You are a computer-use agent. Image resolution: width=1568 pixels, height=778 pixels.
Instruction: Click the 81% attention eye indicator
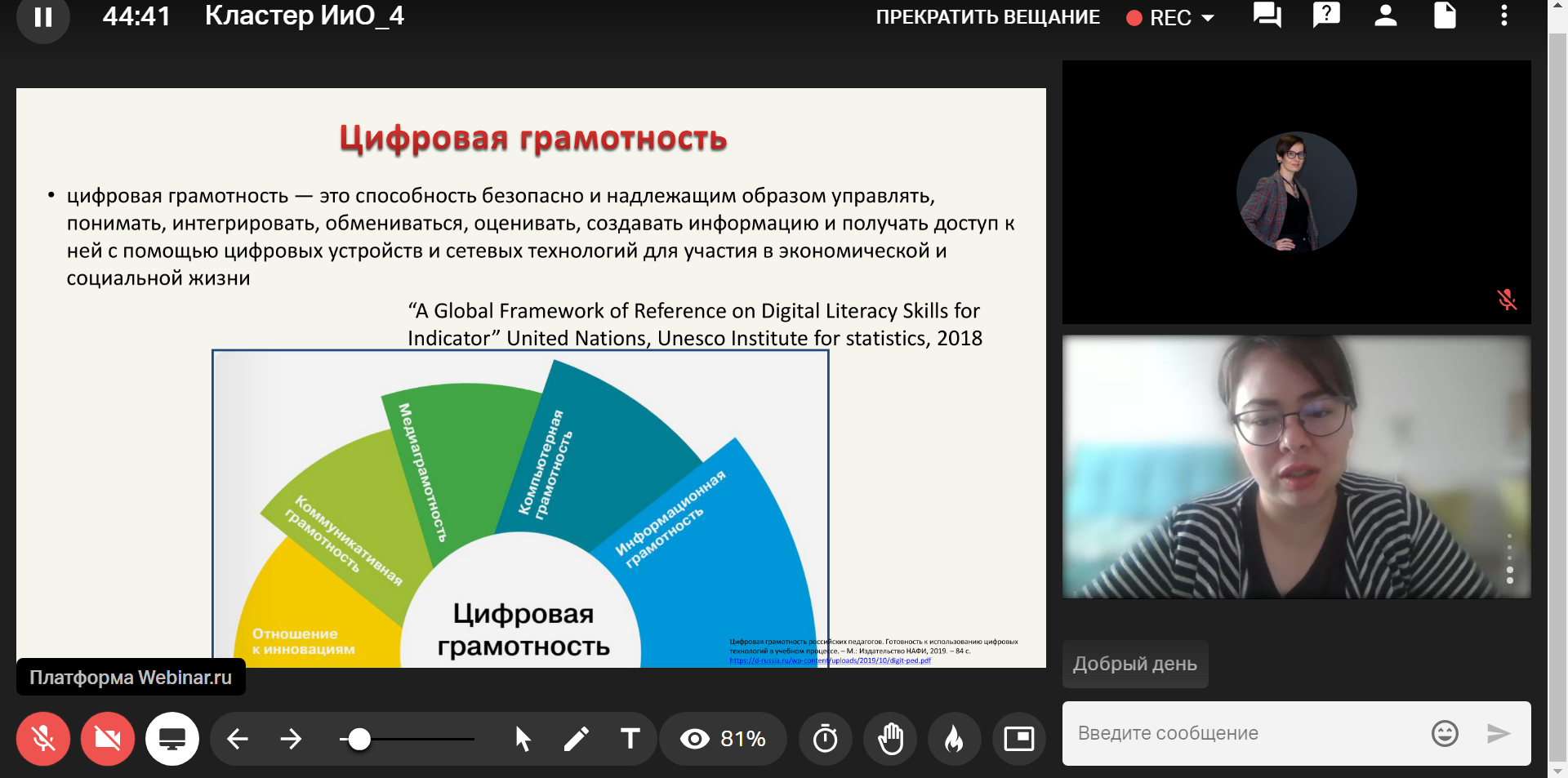click(x=723, y=739)
